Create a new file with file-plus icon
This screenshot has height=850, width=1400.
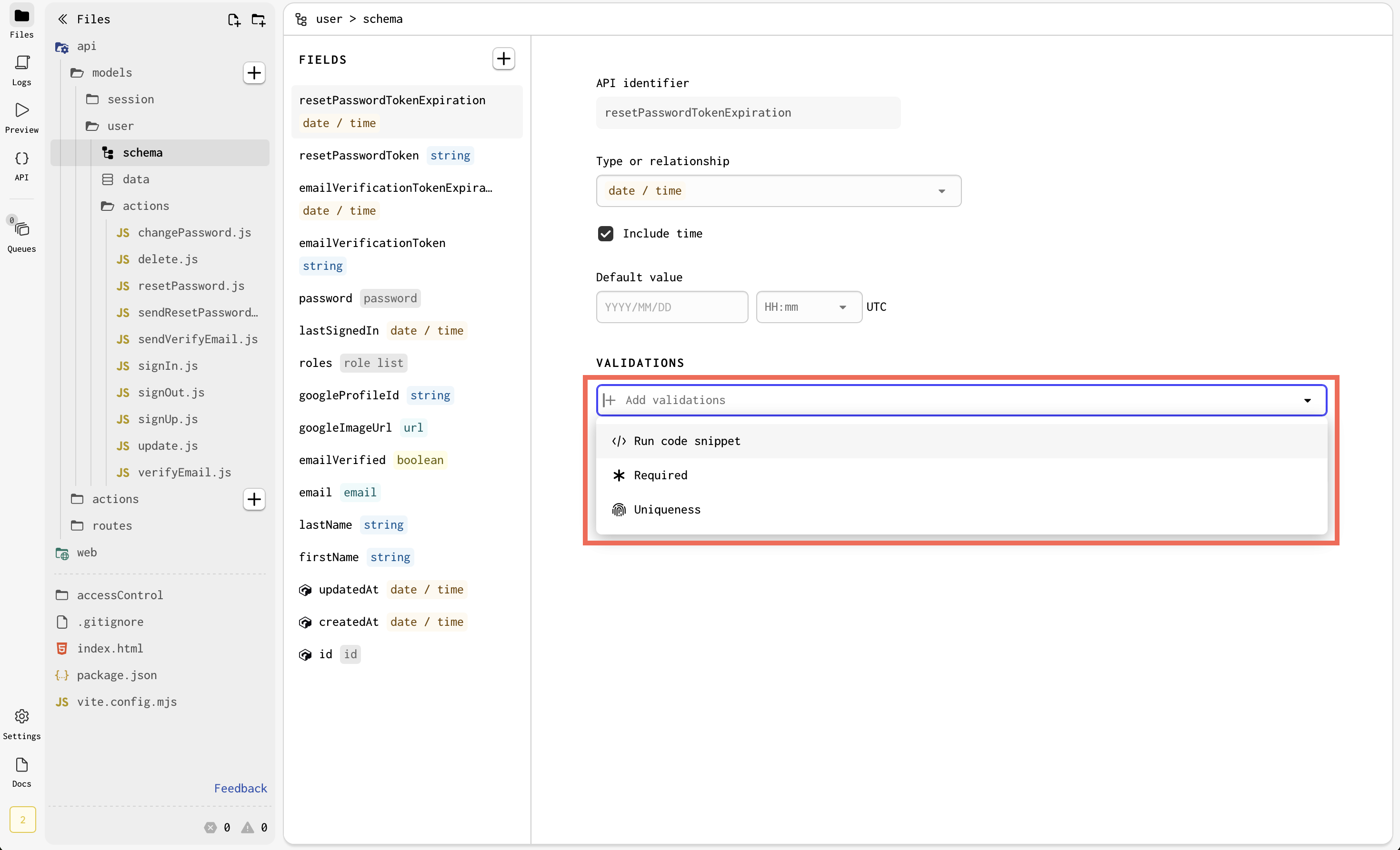coord(233,20)
